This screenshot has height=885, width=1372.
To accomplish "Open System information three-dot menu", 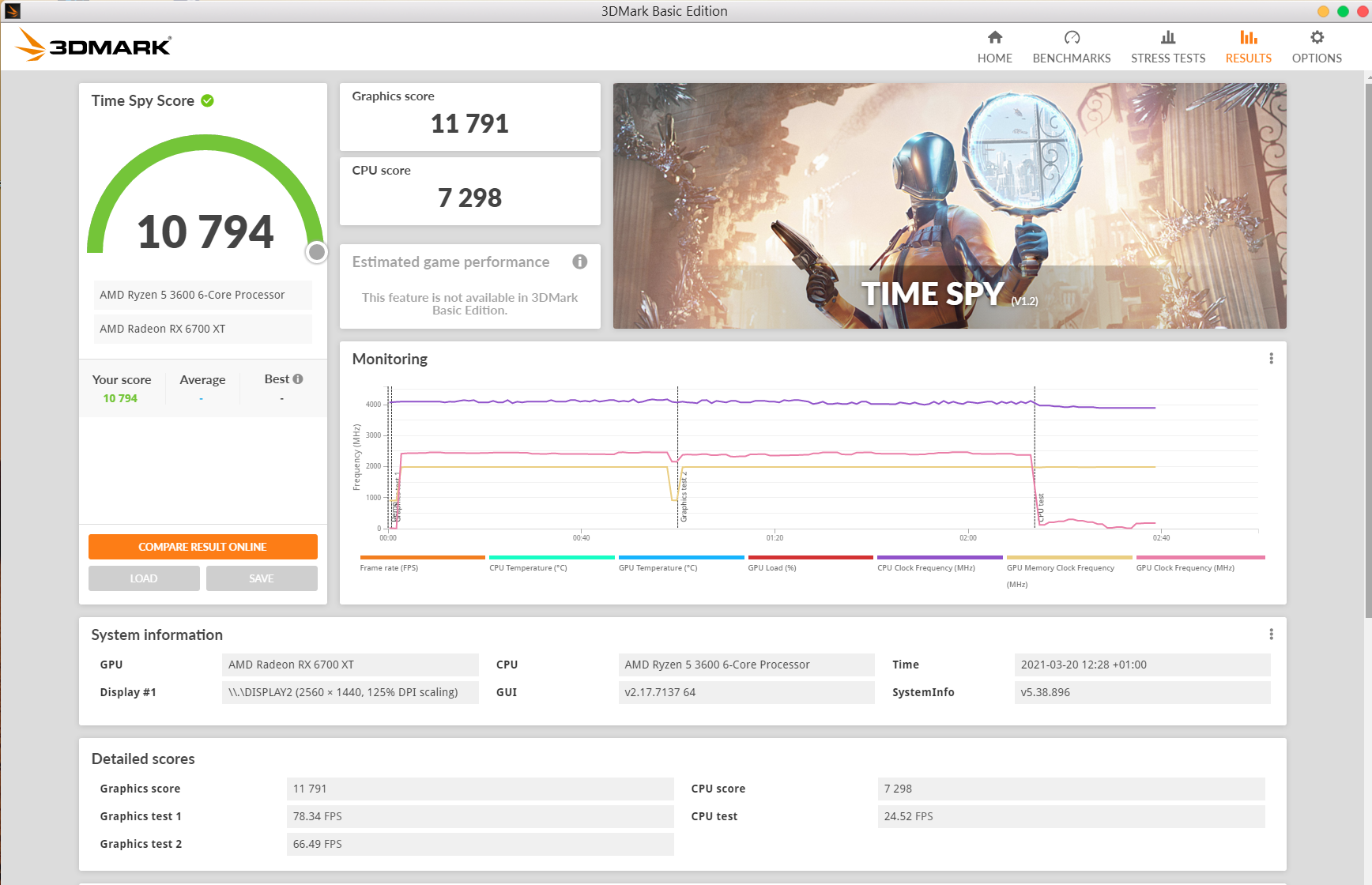I will [1271, 635].
